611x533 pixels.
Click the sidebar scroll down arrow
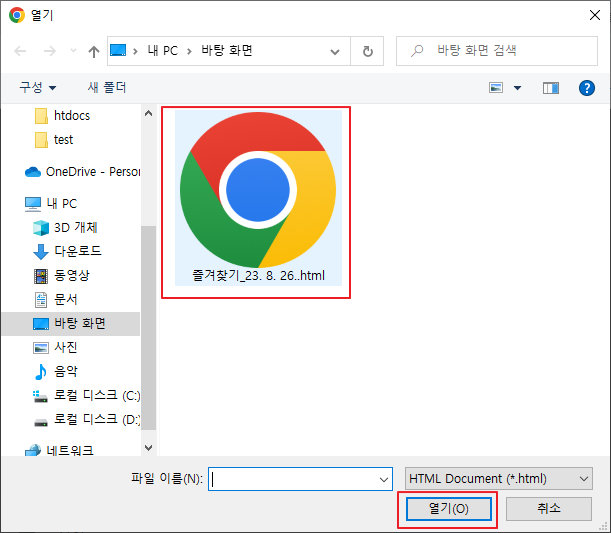tap(148, 448)
